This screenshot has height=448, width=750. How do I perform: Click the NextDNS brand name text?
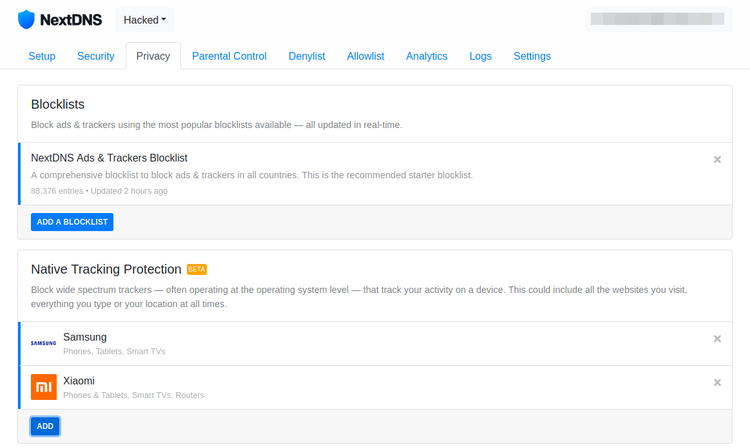pos(71,20)
